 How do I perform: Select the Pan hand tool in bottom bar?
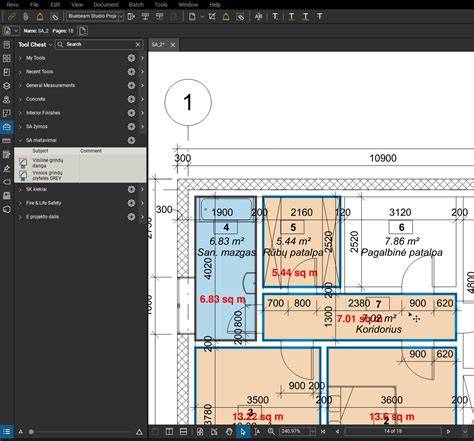tap(229, 432)
